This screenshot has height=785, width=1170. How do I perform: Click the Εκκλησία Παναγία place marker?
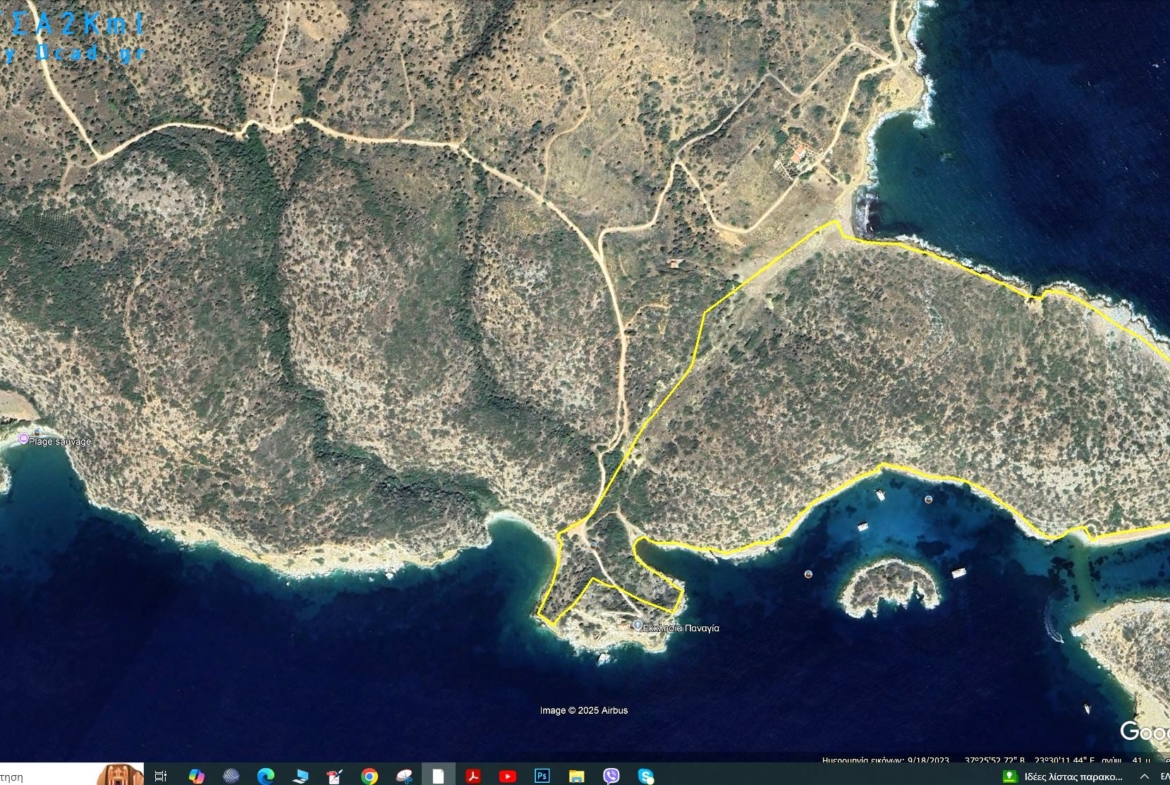coord(636,625)
